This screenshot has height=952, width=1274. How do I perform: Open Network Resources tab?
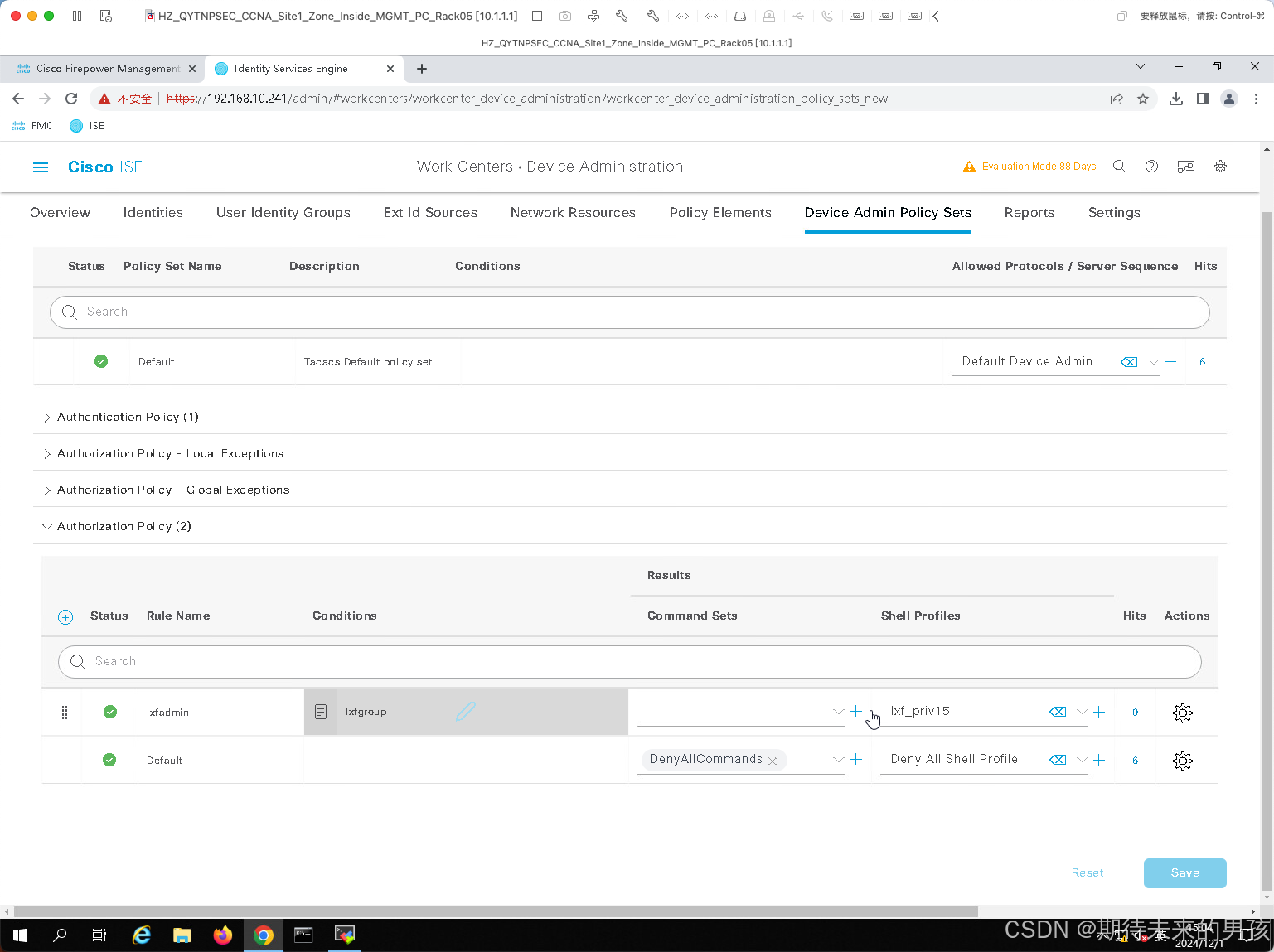[x=573, y=213]
